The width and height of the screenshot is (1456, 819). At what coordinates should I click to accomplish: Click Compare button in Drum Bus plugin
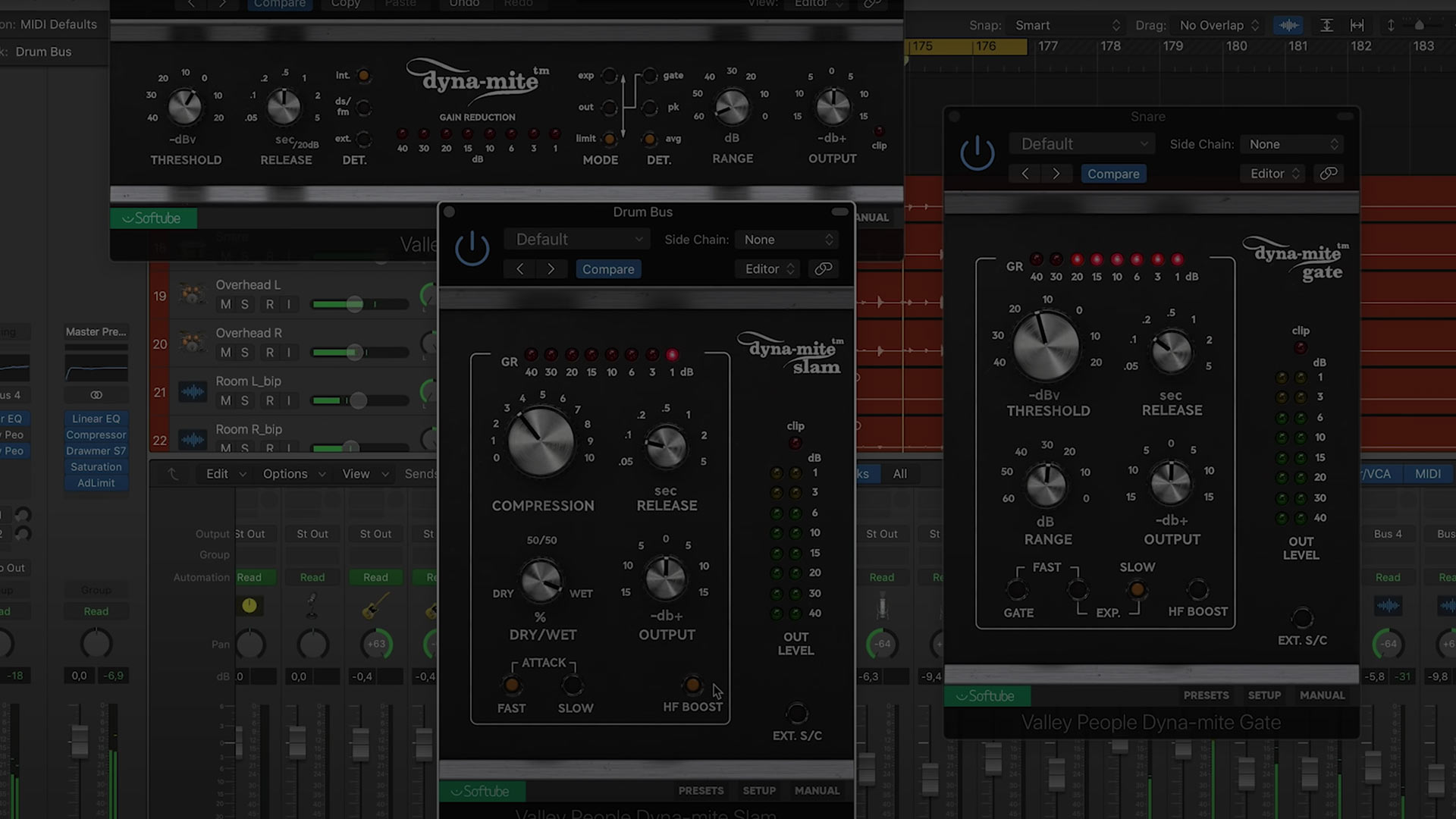coord(608,269)
